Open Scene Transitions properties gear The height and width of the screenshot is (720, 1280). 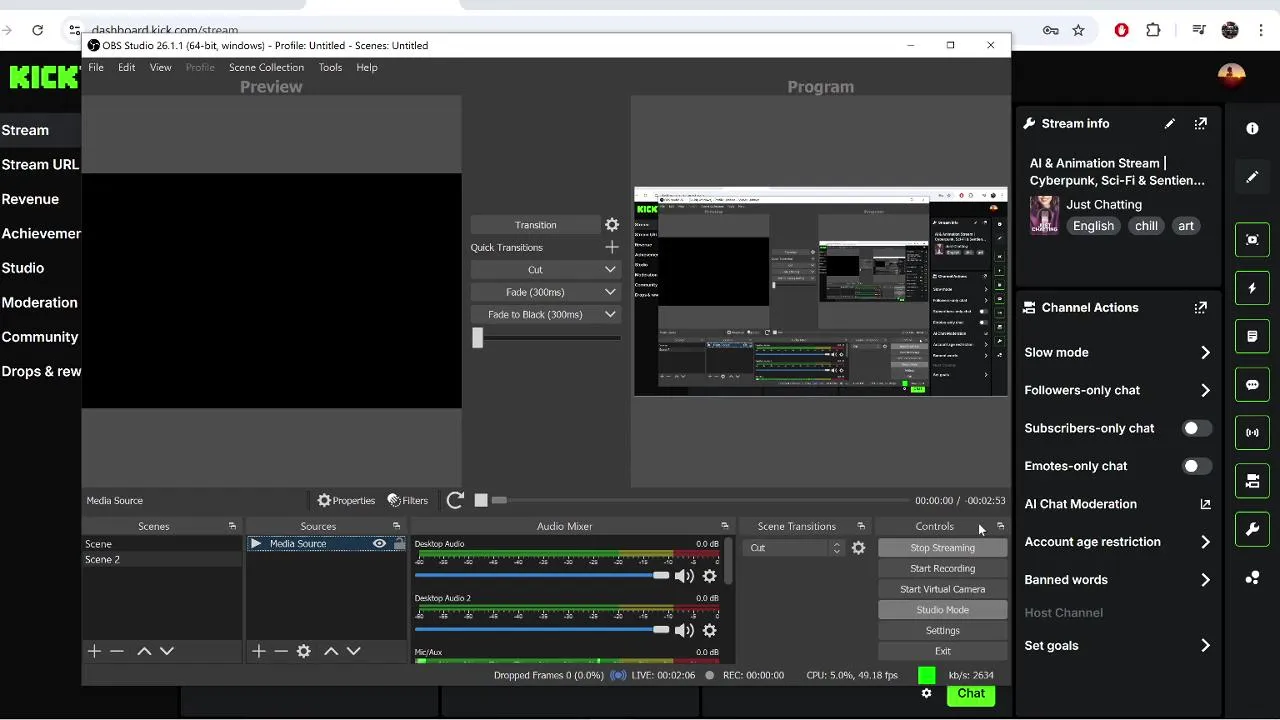tap(858, 548)
